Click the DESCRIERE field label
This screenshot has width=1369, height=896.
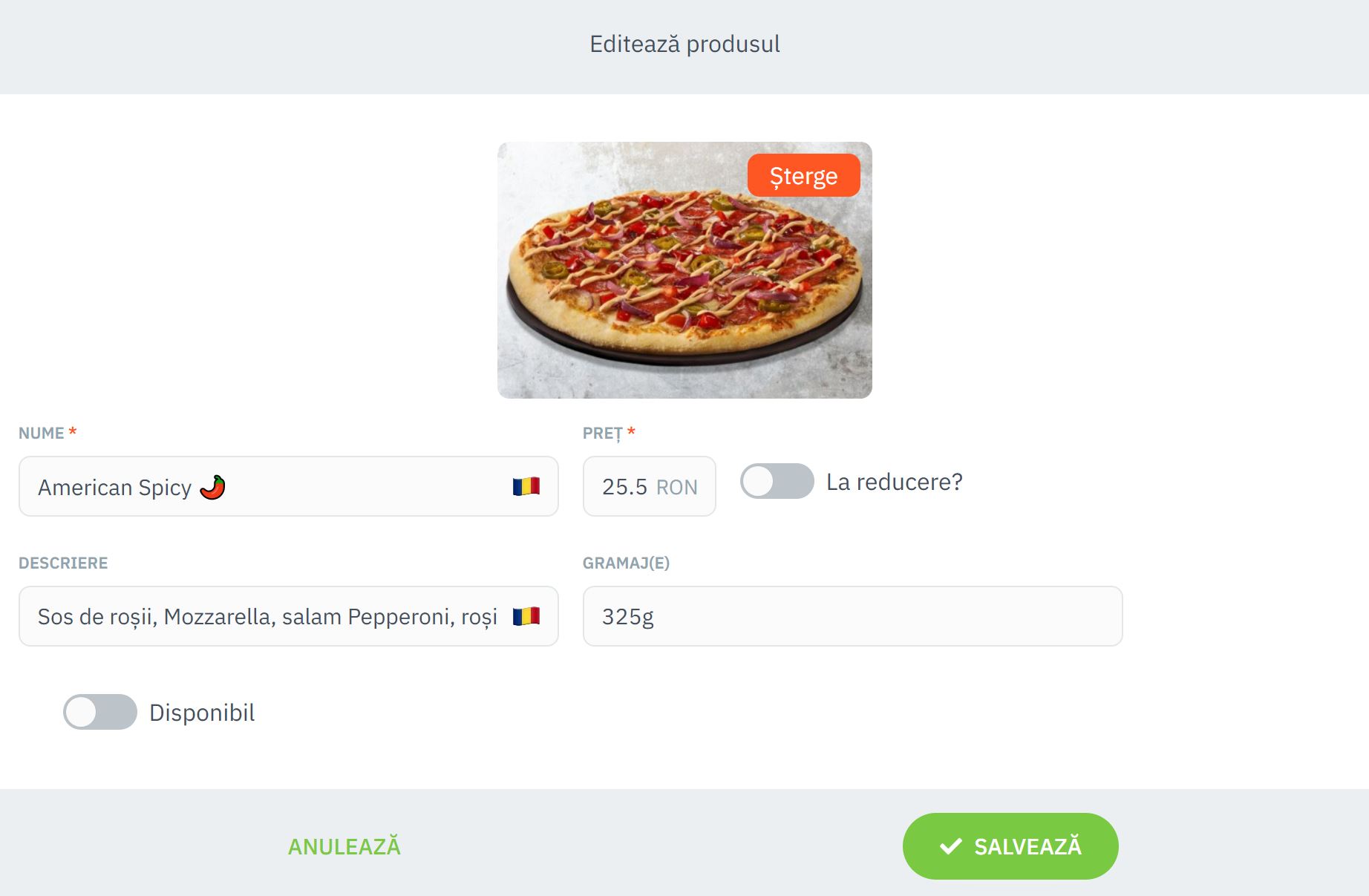[x=63, y=563]
